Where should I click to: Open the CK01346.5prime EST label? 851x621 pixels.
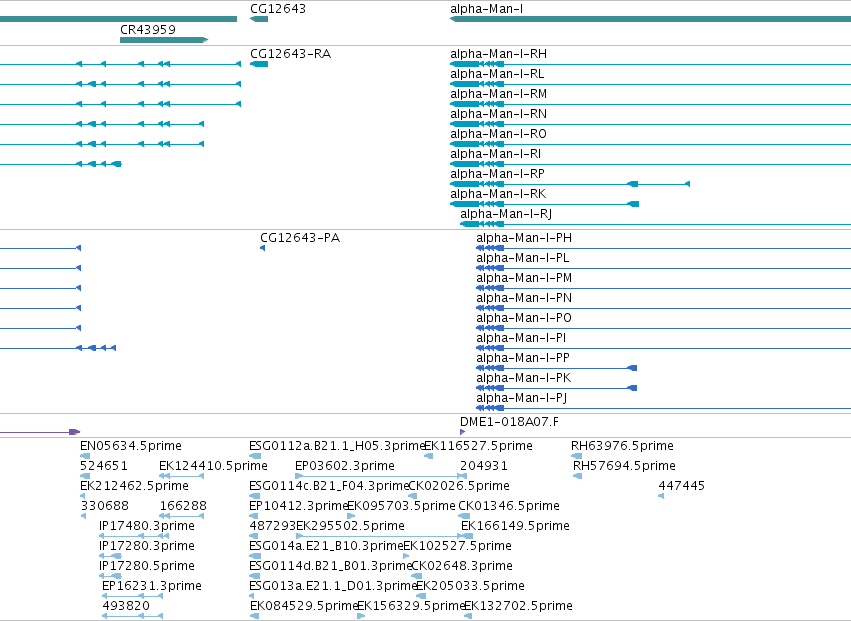pyautogui.click(x=509, y=506)
